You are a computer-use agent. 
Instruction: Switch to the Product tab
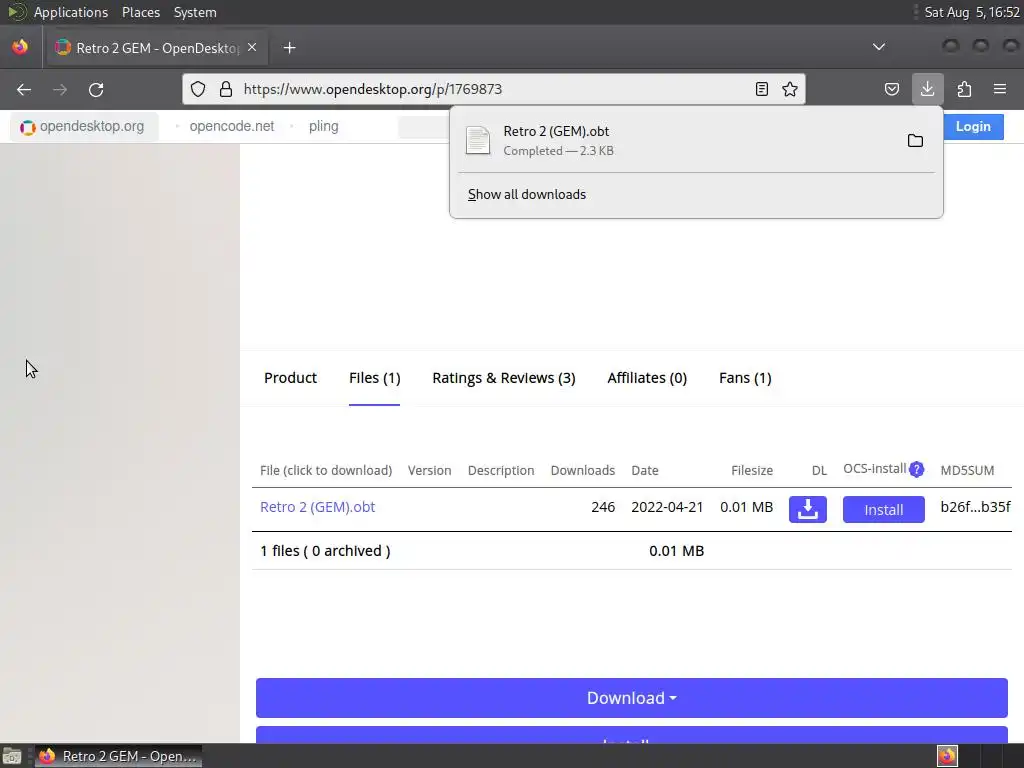[291, 378]
